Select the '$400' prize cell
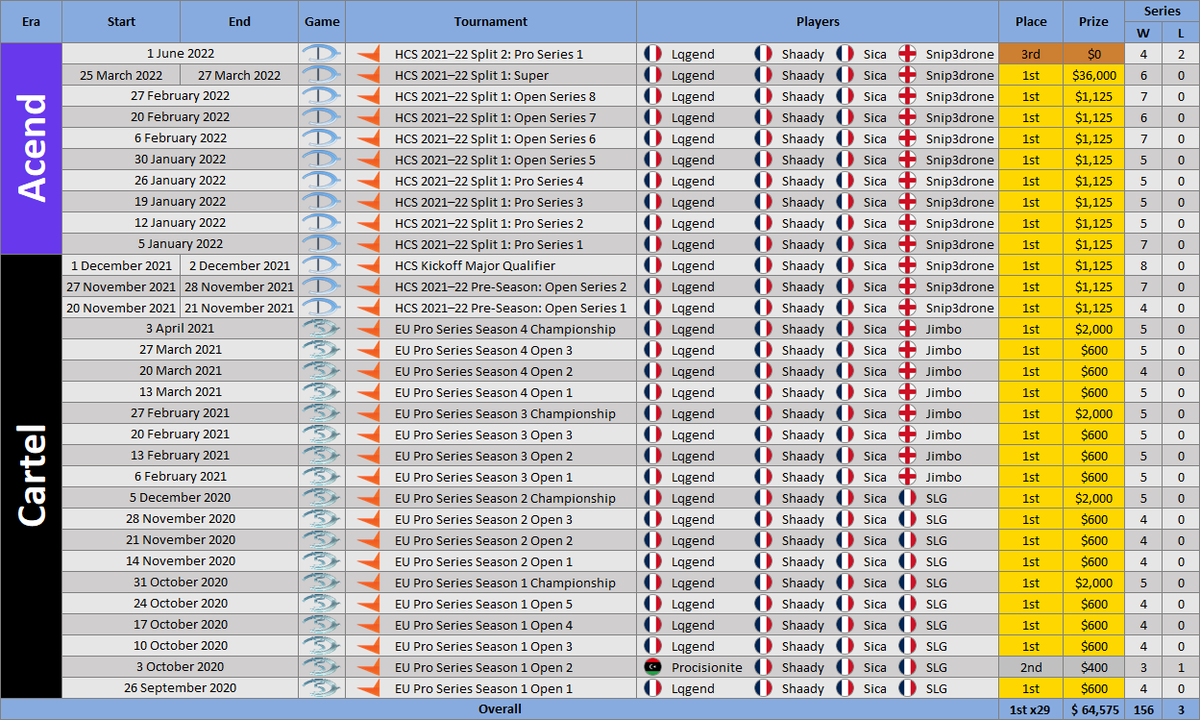 pos(1093,667)
